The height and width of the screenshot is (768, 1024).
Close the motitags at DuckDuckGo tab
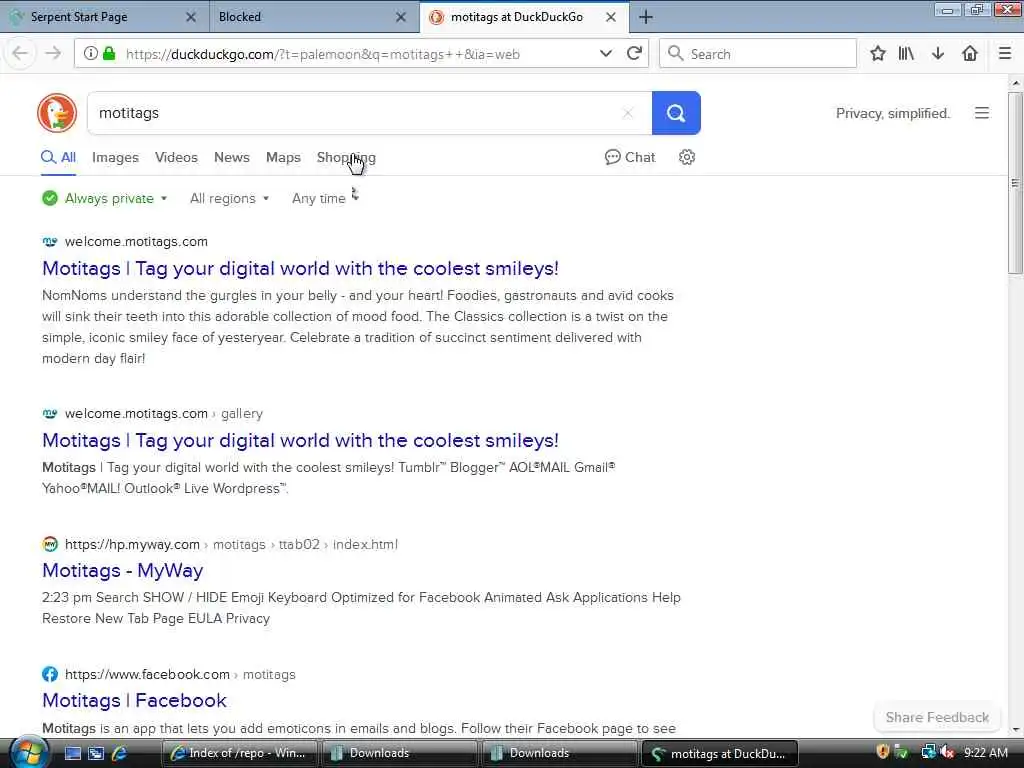click(x=611, y=17)
